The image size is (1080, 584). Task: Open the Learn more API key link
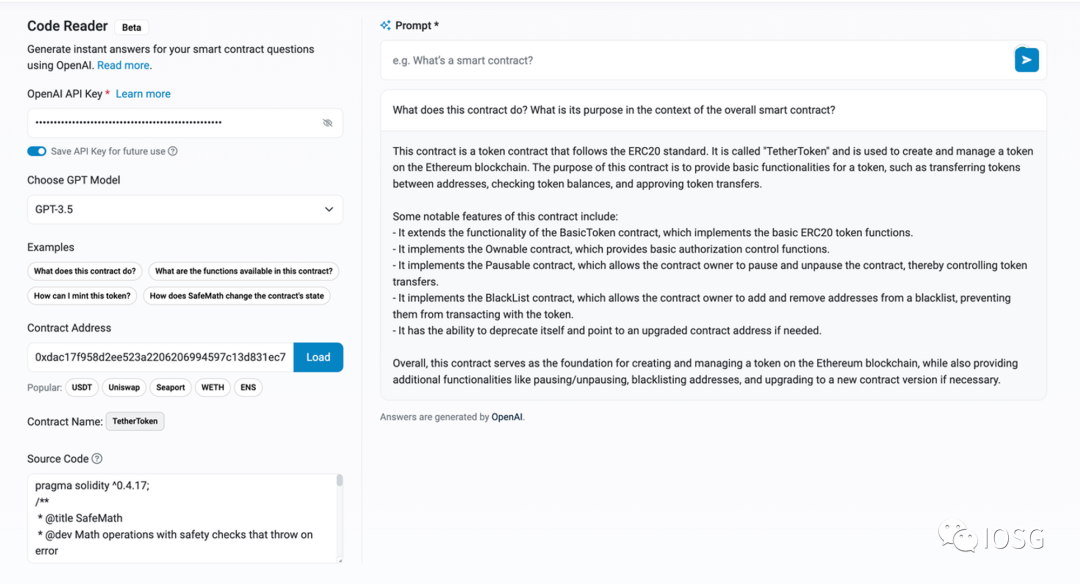pyautogui.click(x=143, y=94)
